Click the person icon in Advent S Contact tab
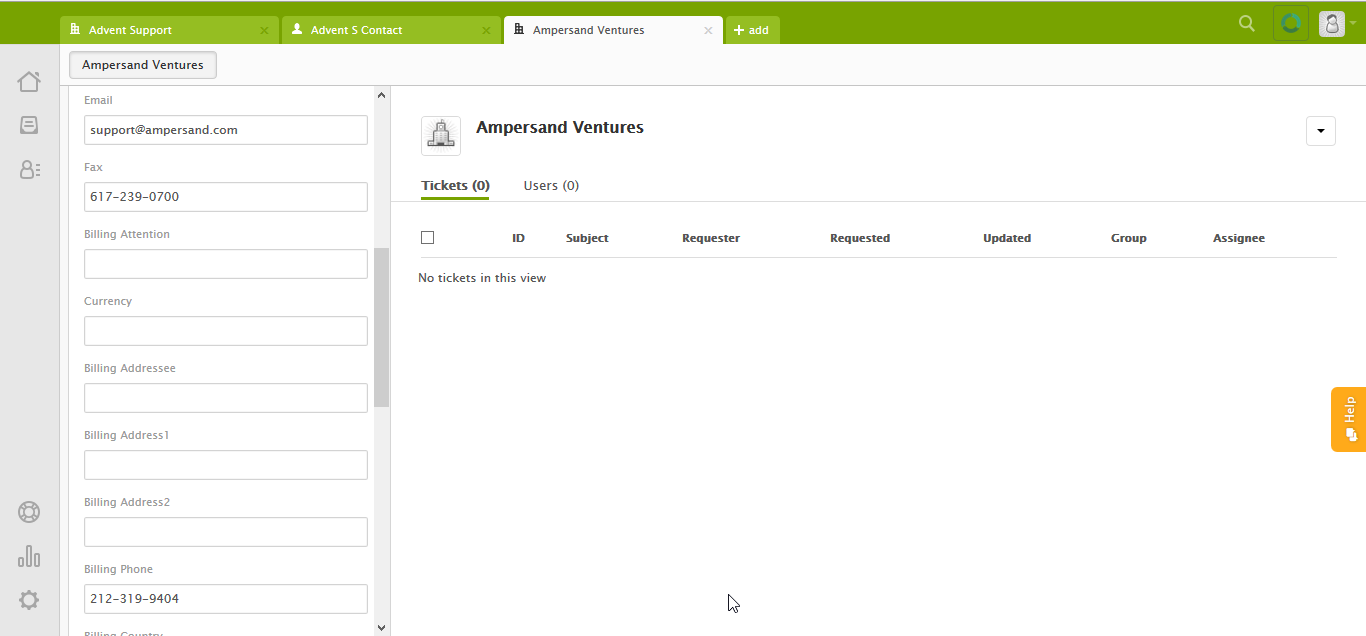 297,30
